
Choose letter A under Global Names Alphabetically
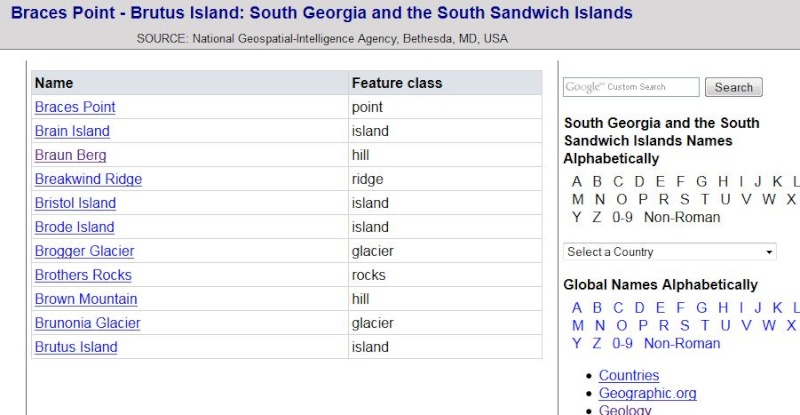click(x=577, y=307)
